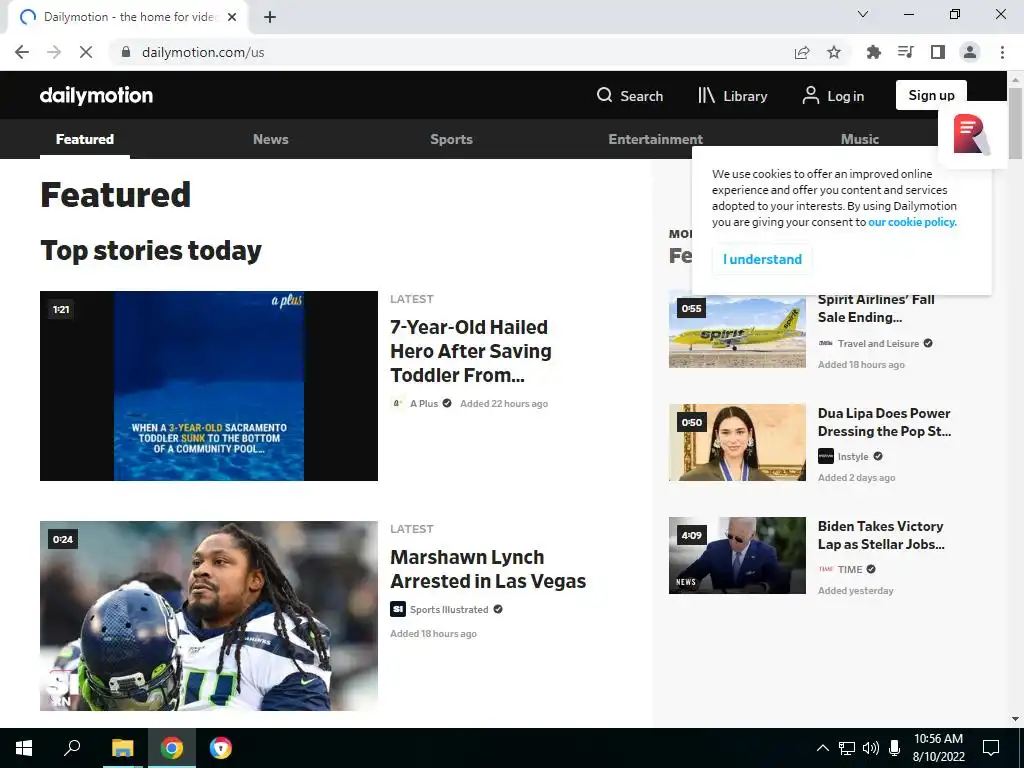Click the page vertical scrollbar thumb

[1015, 123]
